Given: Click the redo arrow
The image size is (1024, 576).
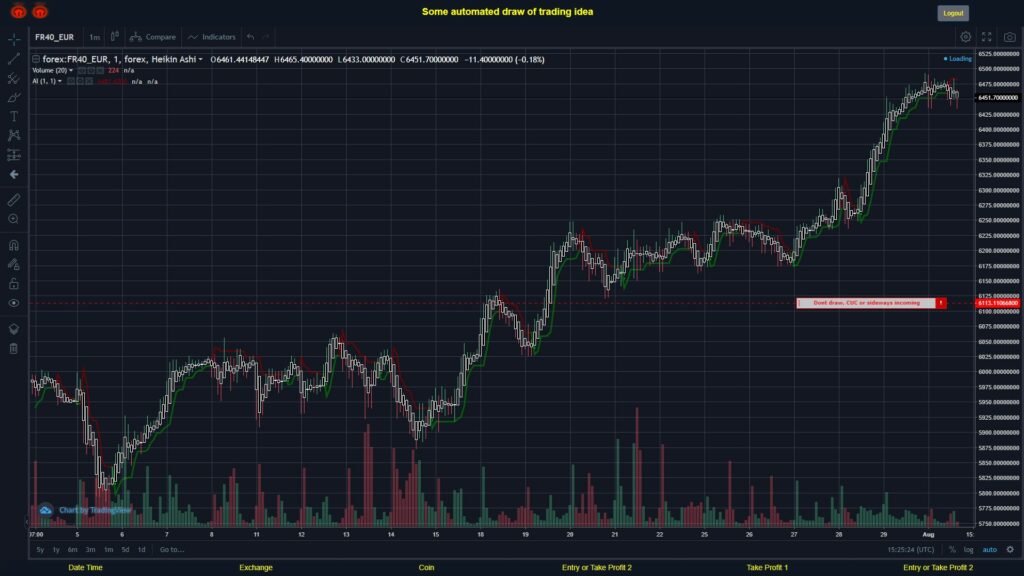Looking at the screenshot, I should pyautogui.click(x=266, y=37).
